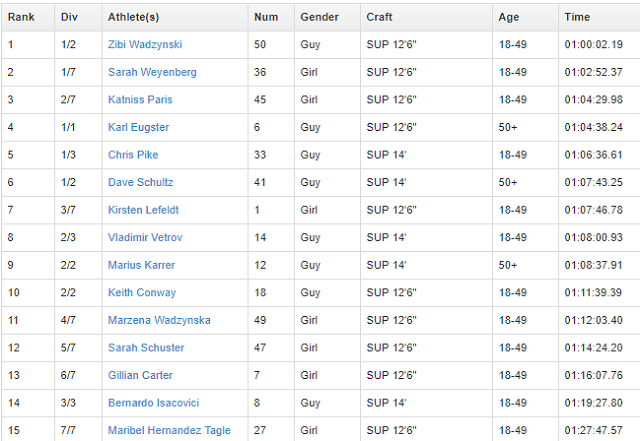640x441 pixels.
Task: Open Gillian Carter's name link
Action: (140, 375)
